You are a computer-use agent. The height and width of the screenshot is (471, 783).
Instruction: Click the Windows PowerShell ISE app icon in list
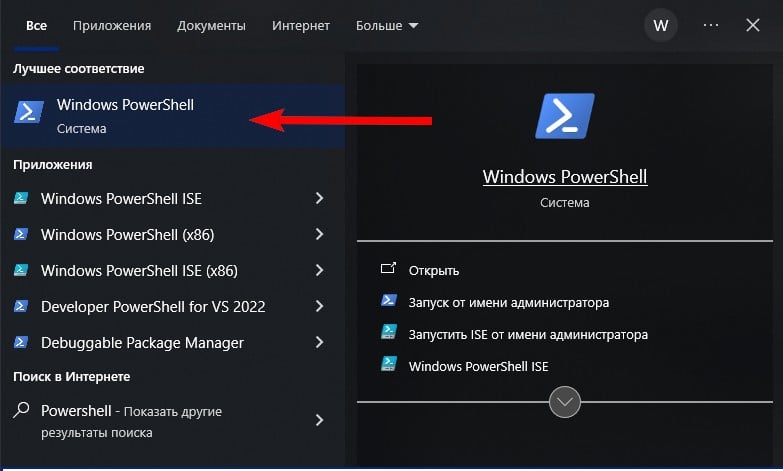(x=21, y=199)
